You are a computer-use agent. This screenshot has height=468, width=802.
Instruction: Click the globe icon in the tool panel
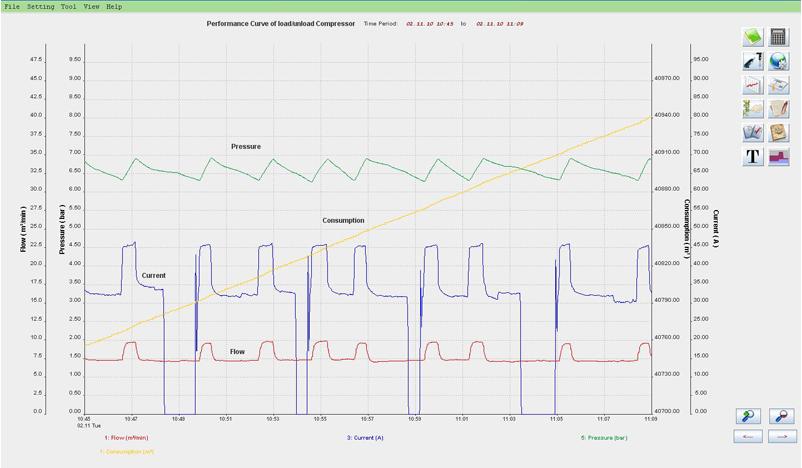(779, 61)
